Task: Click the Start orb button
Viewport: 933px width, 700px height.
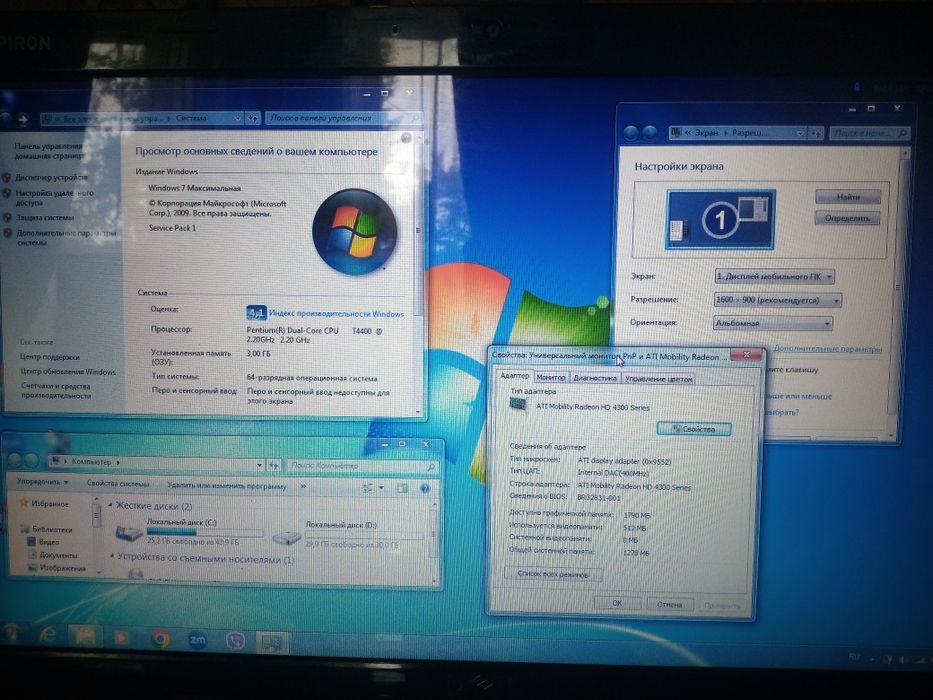Action: [x=11, y=633]
